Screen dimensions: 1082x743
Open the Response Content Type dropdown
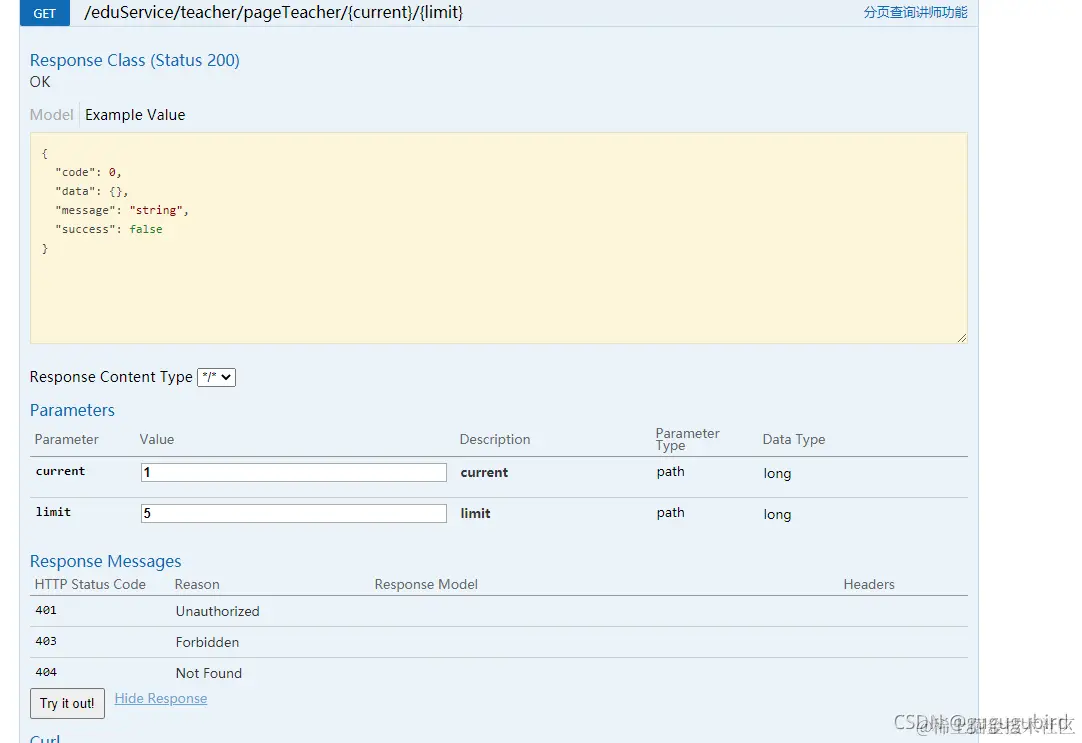tap(217, 377)
